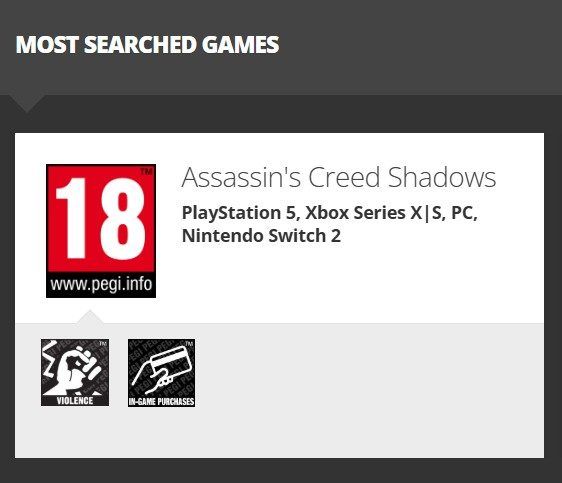
Task: Click the Most Searched Games heading
Action: click(x=147, y=44)
